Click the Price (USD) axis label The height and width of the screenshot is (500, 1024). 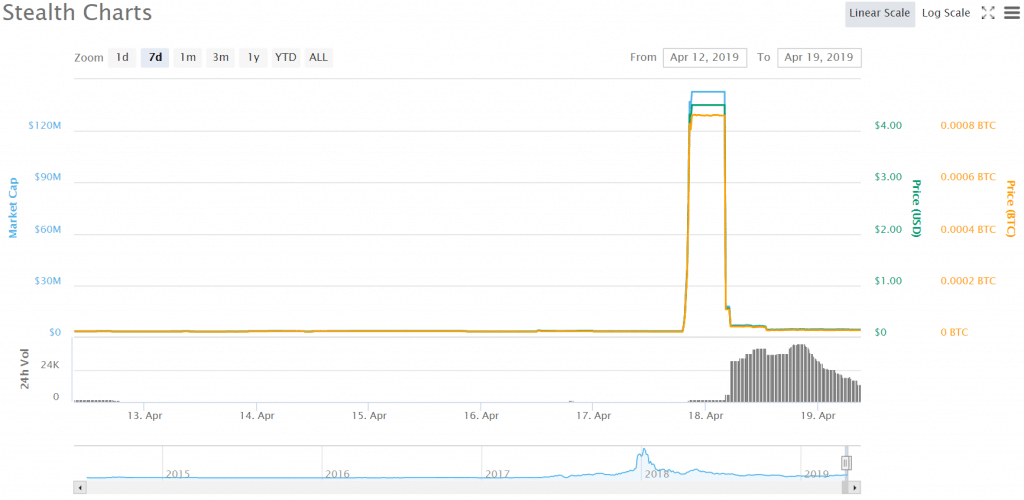915,208
